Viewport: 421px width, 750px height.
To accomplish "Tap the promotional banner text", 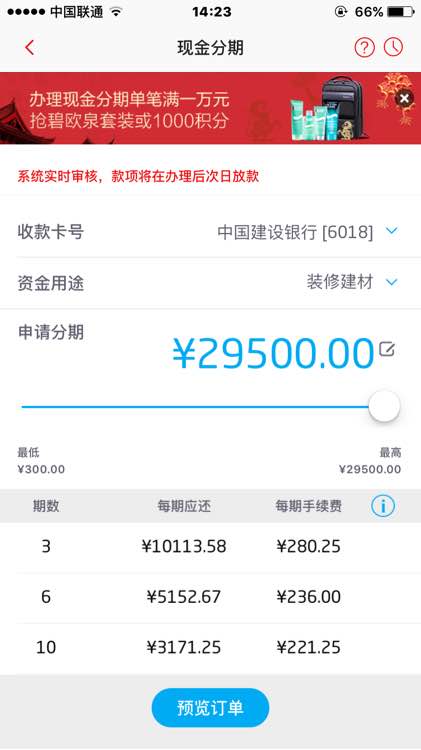I will (129, 110).
